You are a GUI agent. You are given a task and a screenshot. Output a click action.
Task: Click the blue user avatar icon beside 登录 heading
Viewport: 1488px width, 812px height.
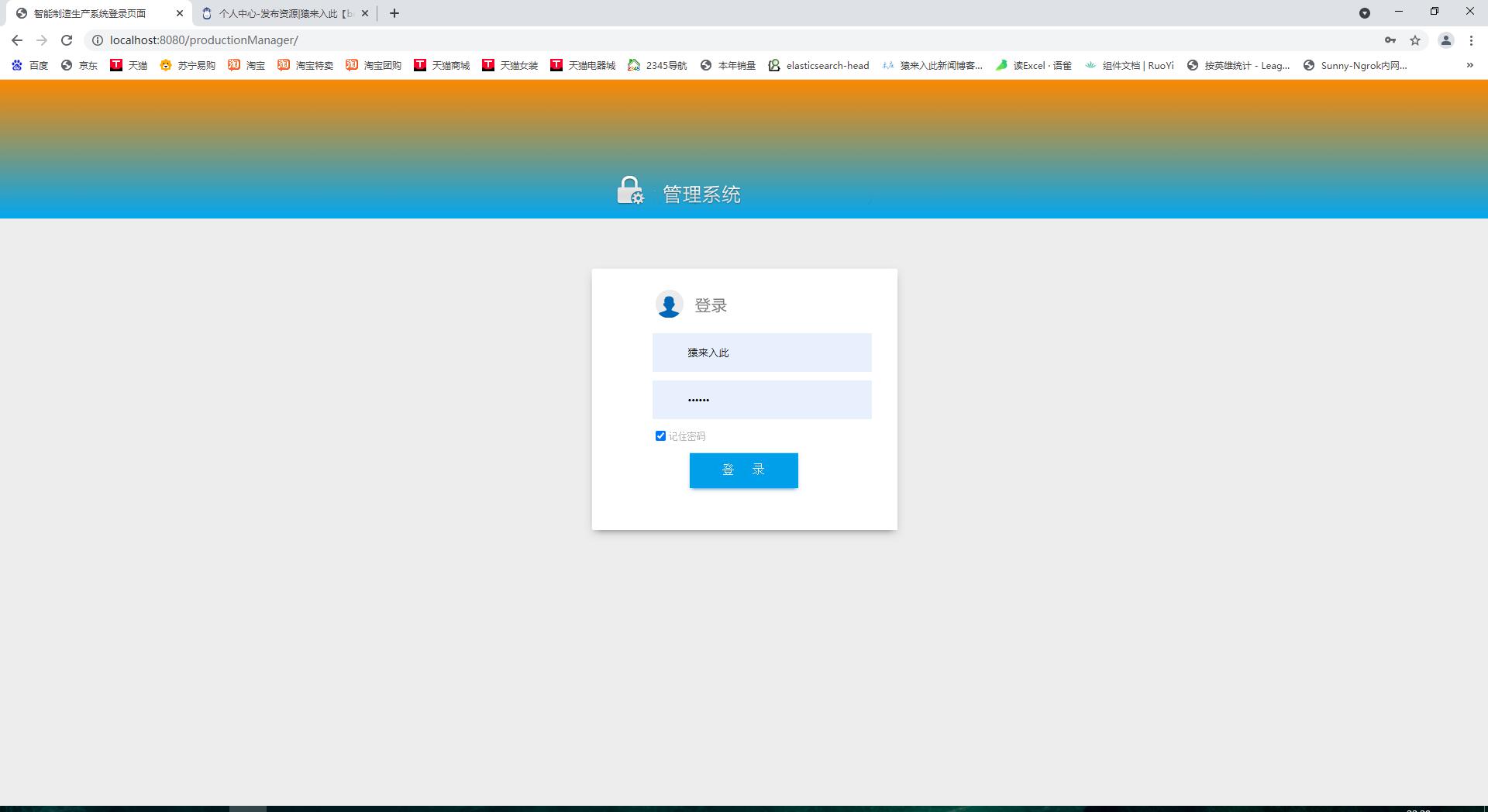pyautogui.click(x=669, y=304)
